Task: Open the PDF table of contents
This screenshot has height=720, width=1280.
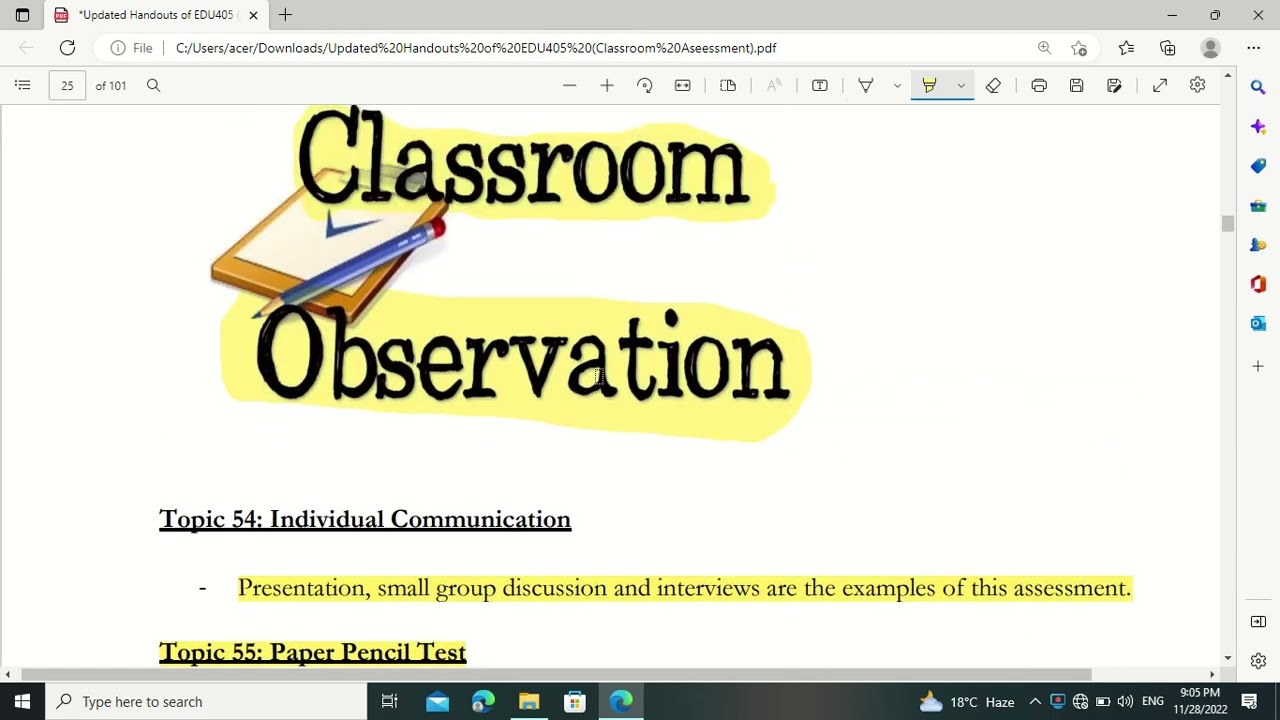Action: (23, 85)
